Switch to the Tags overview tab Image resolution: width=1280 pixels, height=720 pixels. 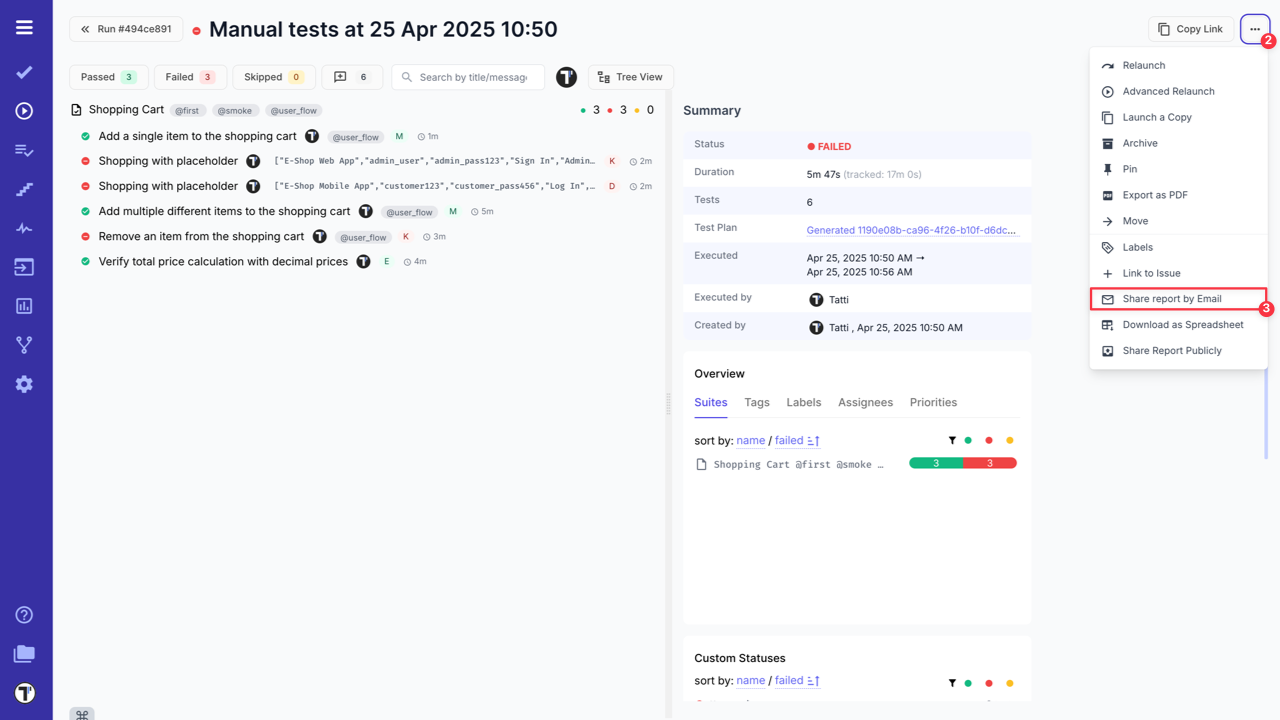tap(757, 402)
